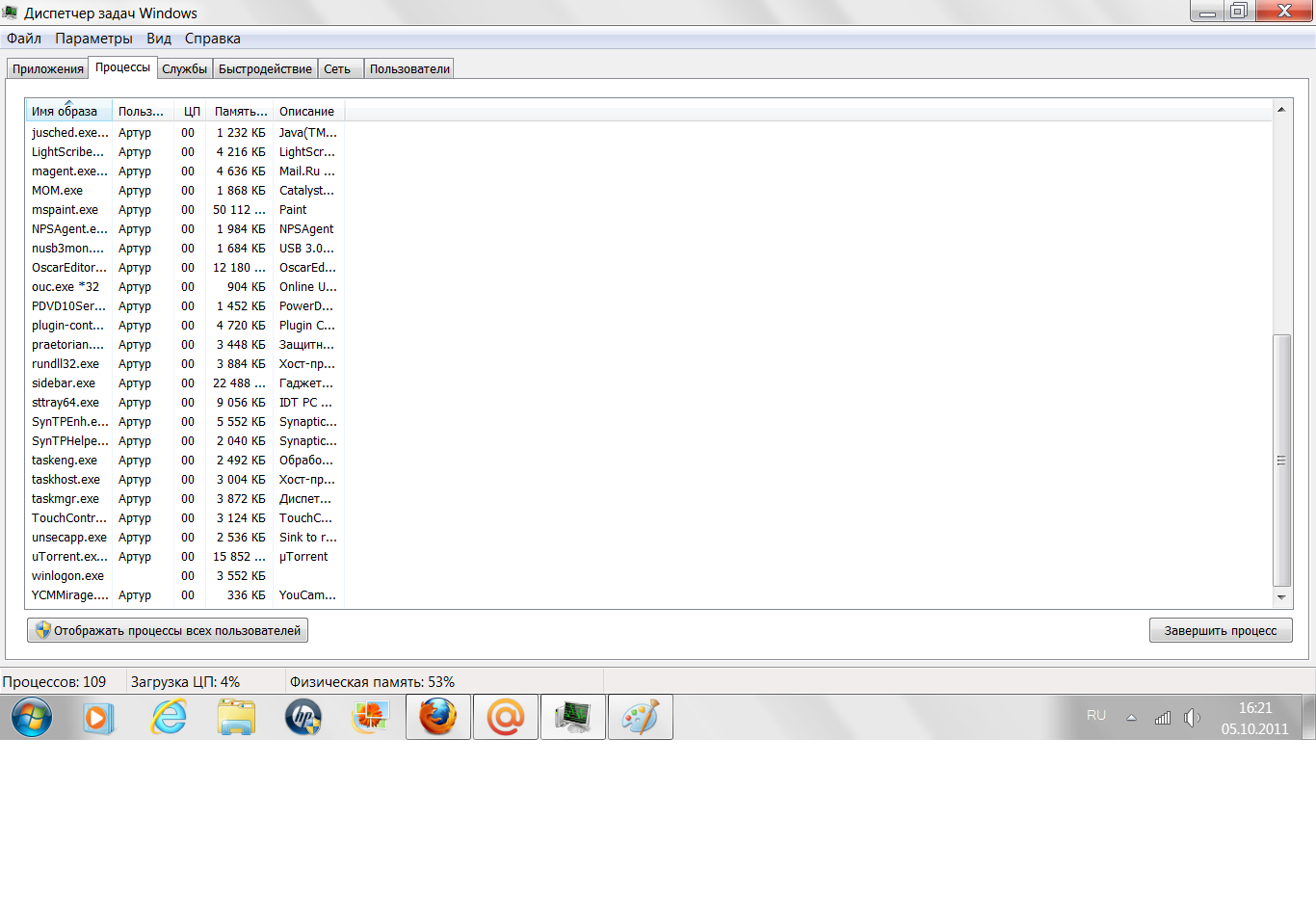
Task: Select the MOM.exe process row
Action: click(185, 191)
